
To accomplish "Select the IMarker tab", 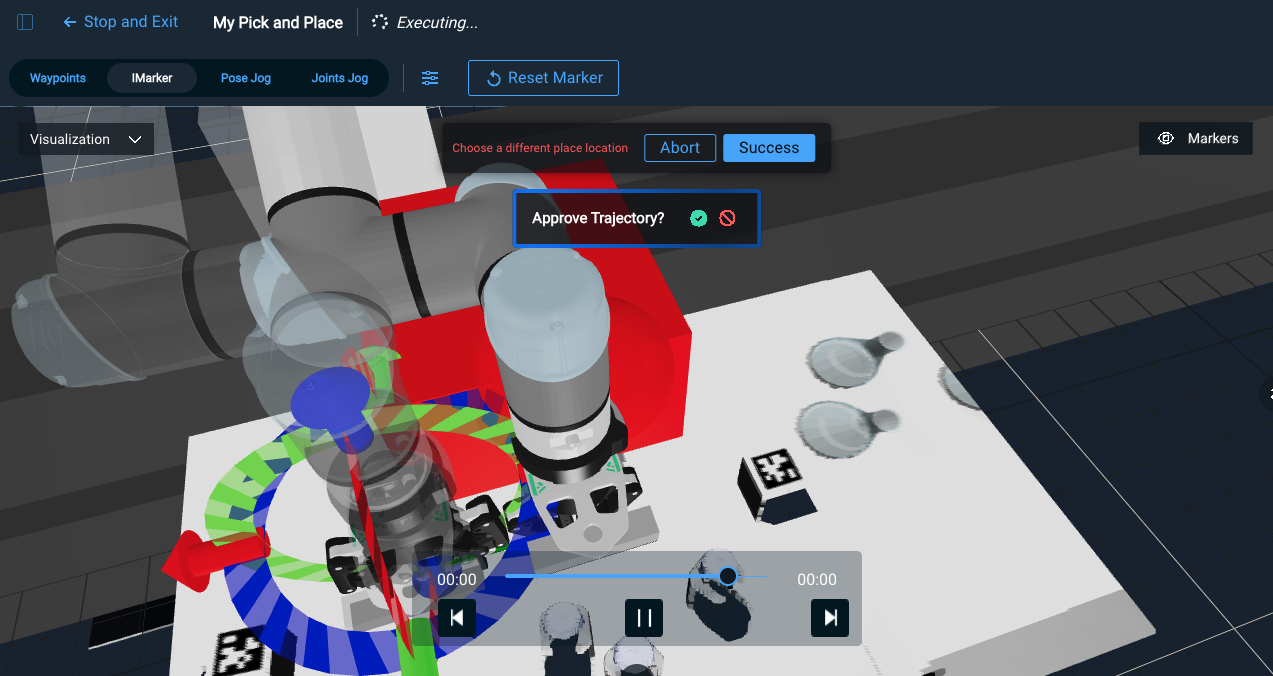I will point(151,78).
